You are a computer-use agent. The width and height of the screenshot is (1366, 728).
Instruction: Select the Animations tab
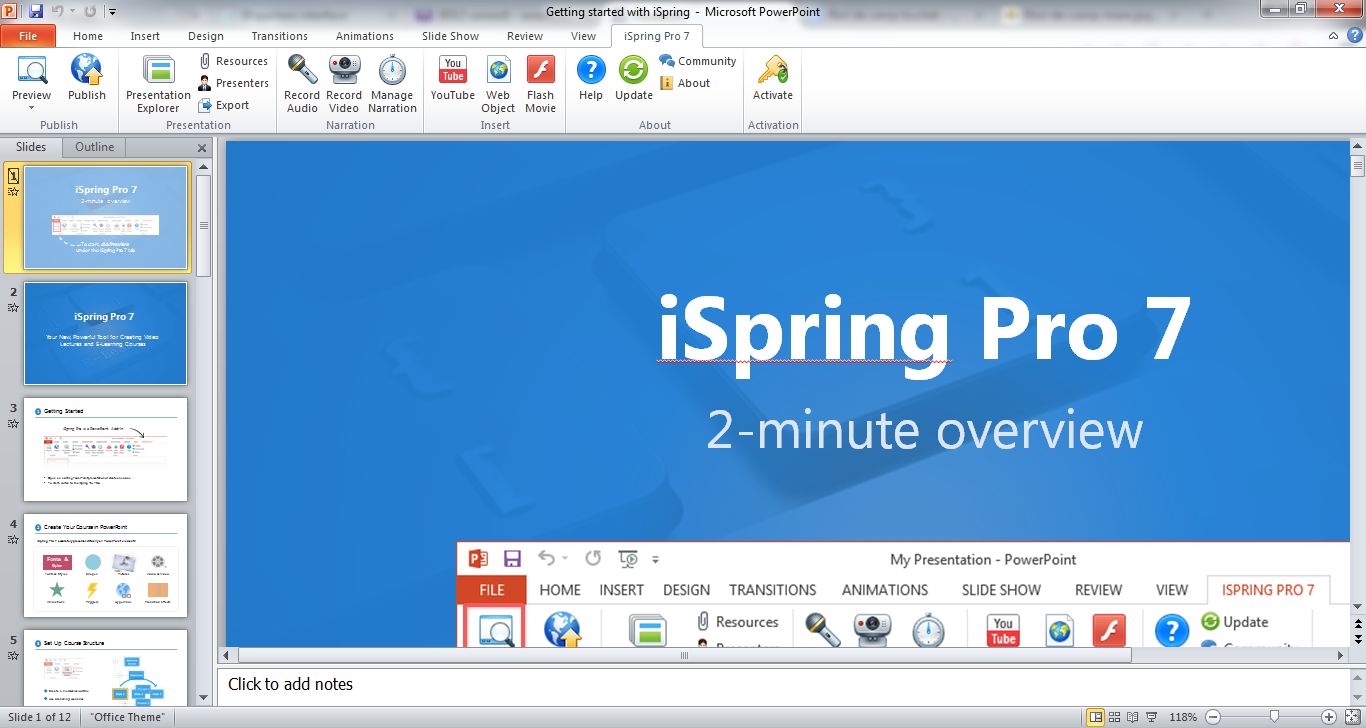tap(365, 36)
